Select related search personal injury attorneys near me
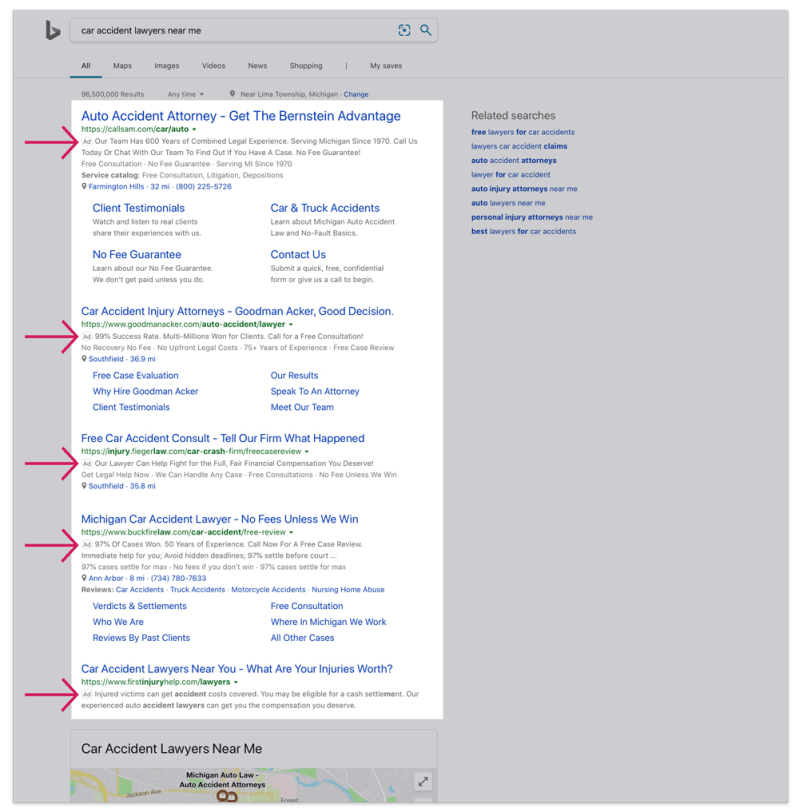The image size is (799, 812). [x=532, y=218]
